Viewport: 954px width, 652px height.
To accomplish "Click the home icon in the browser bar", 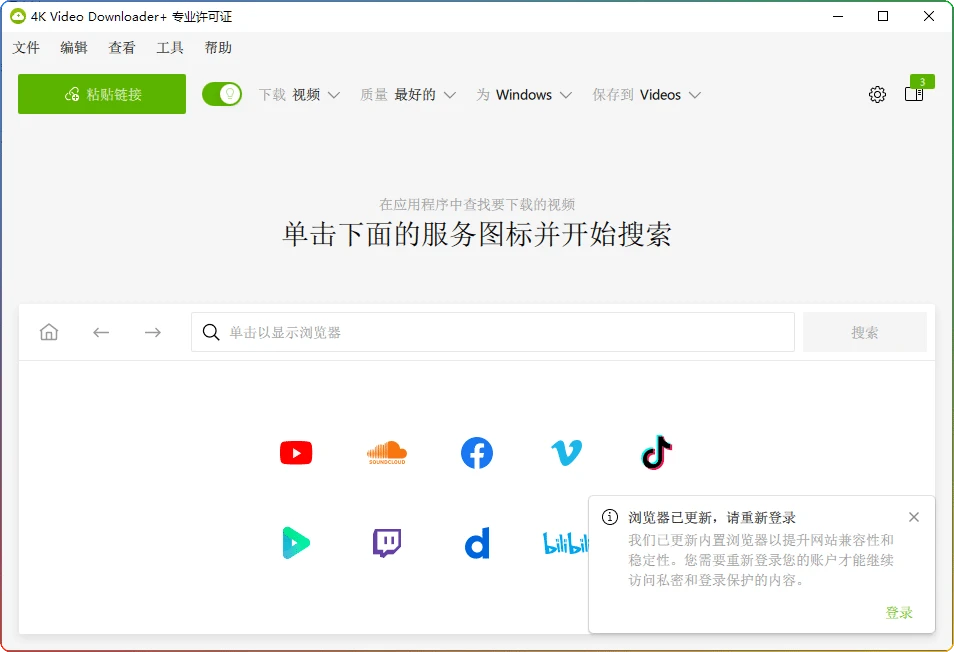I will (x=48, y=331).
